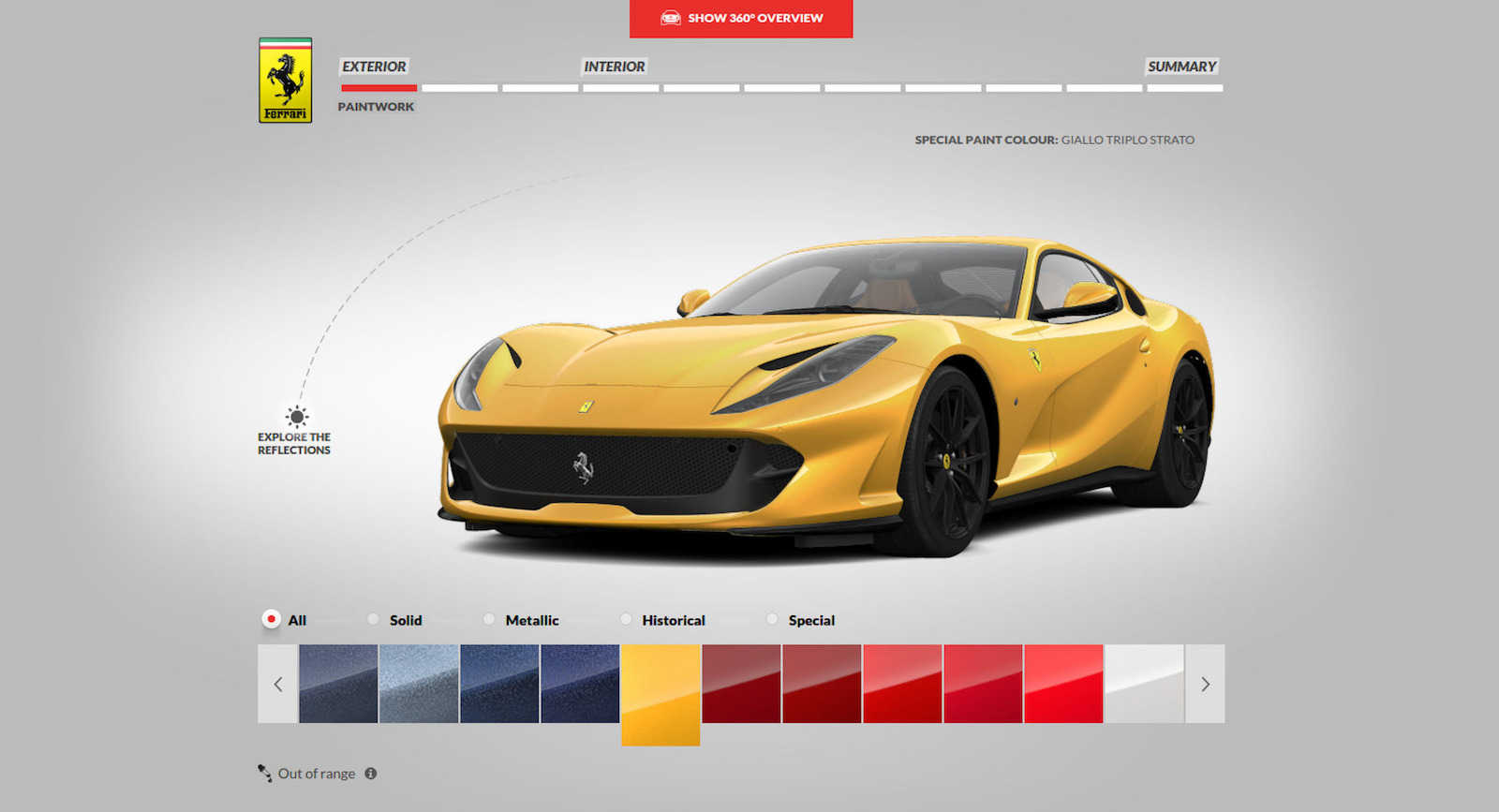Click the paintbrush icon beside Out of range
This screenshot has width=1499, height=812.
(265, 773)
